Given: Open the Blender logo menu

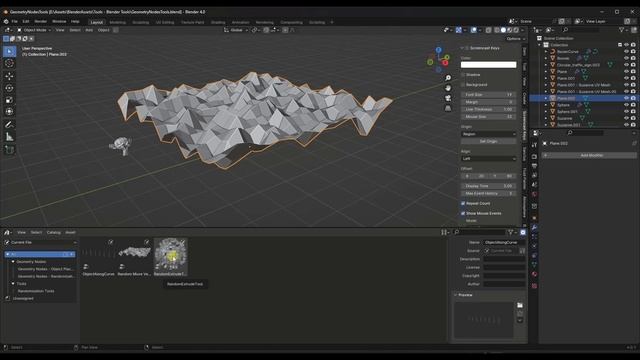Looking at the screenshot, I should tap(6, 22).
